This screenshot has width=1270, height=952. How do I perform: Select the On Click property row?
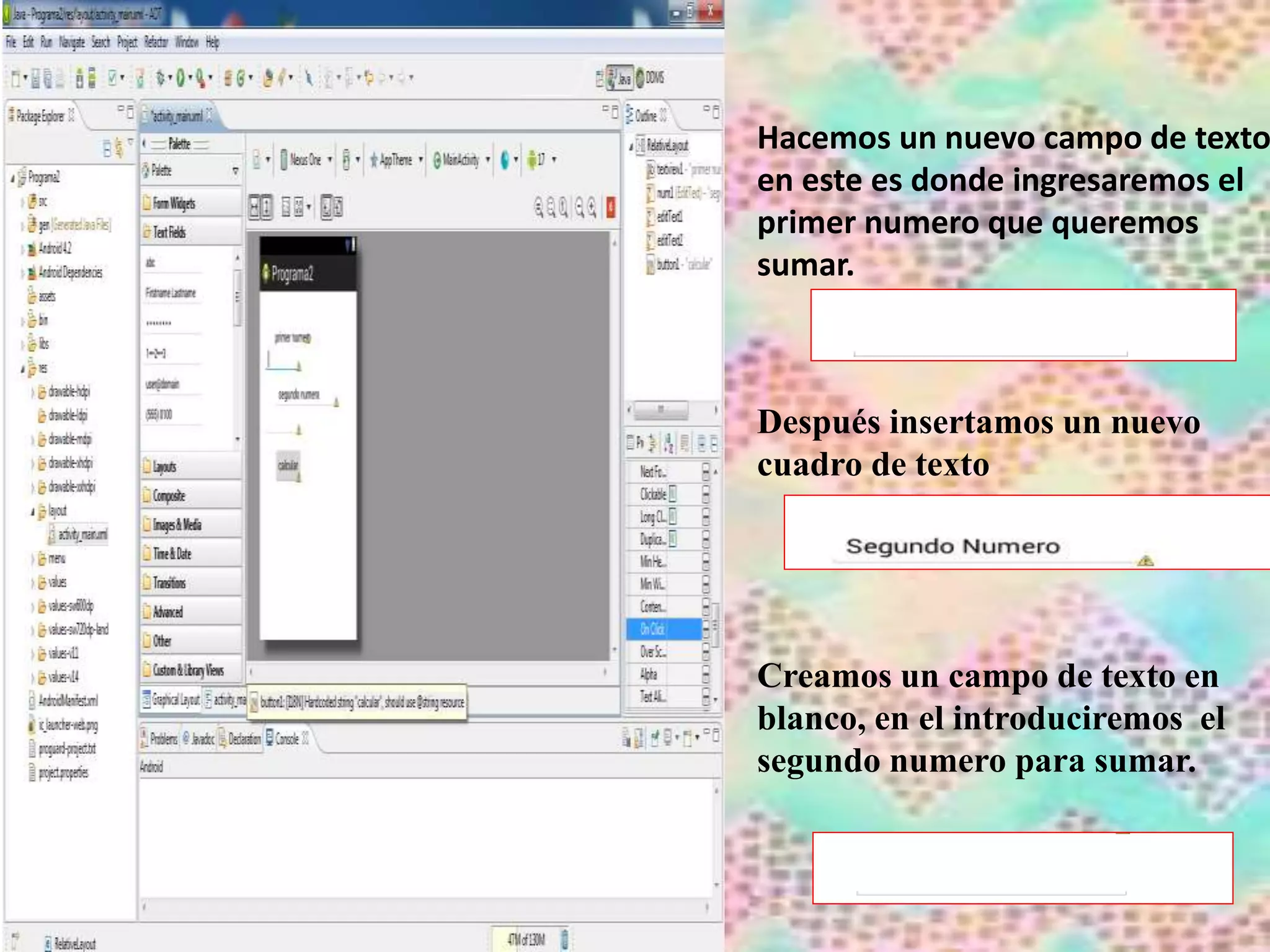click(x=664, y=629)
